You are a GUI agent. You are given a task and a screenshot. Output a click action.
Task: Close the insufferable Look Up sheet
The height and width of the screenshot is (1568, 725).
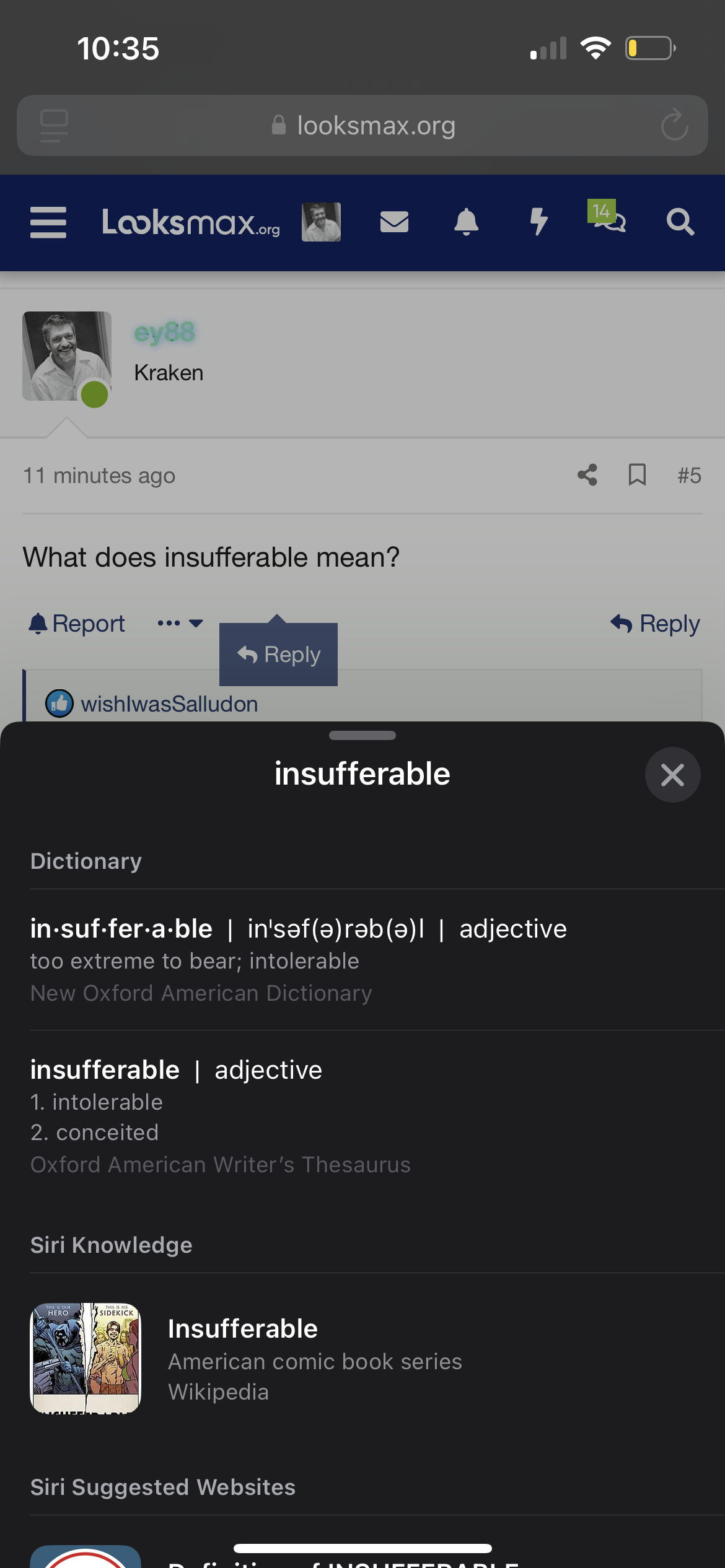tap(672, 775)
